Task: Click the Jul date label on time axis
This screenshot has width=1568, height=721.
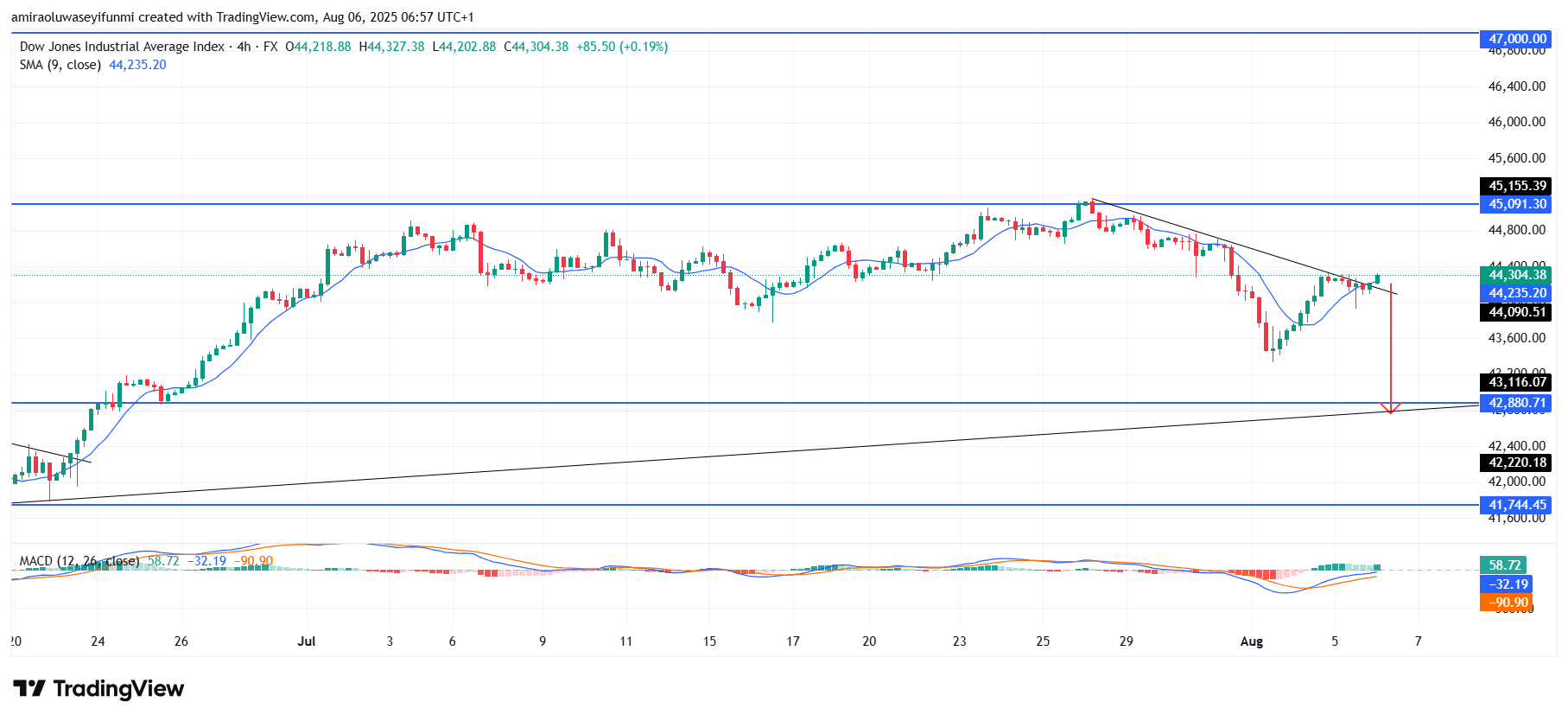Action: point(306,641)
